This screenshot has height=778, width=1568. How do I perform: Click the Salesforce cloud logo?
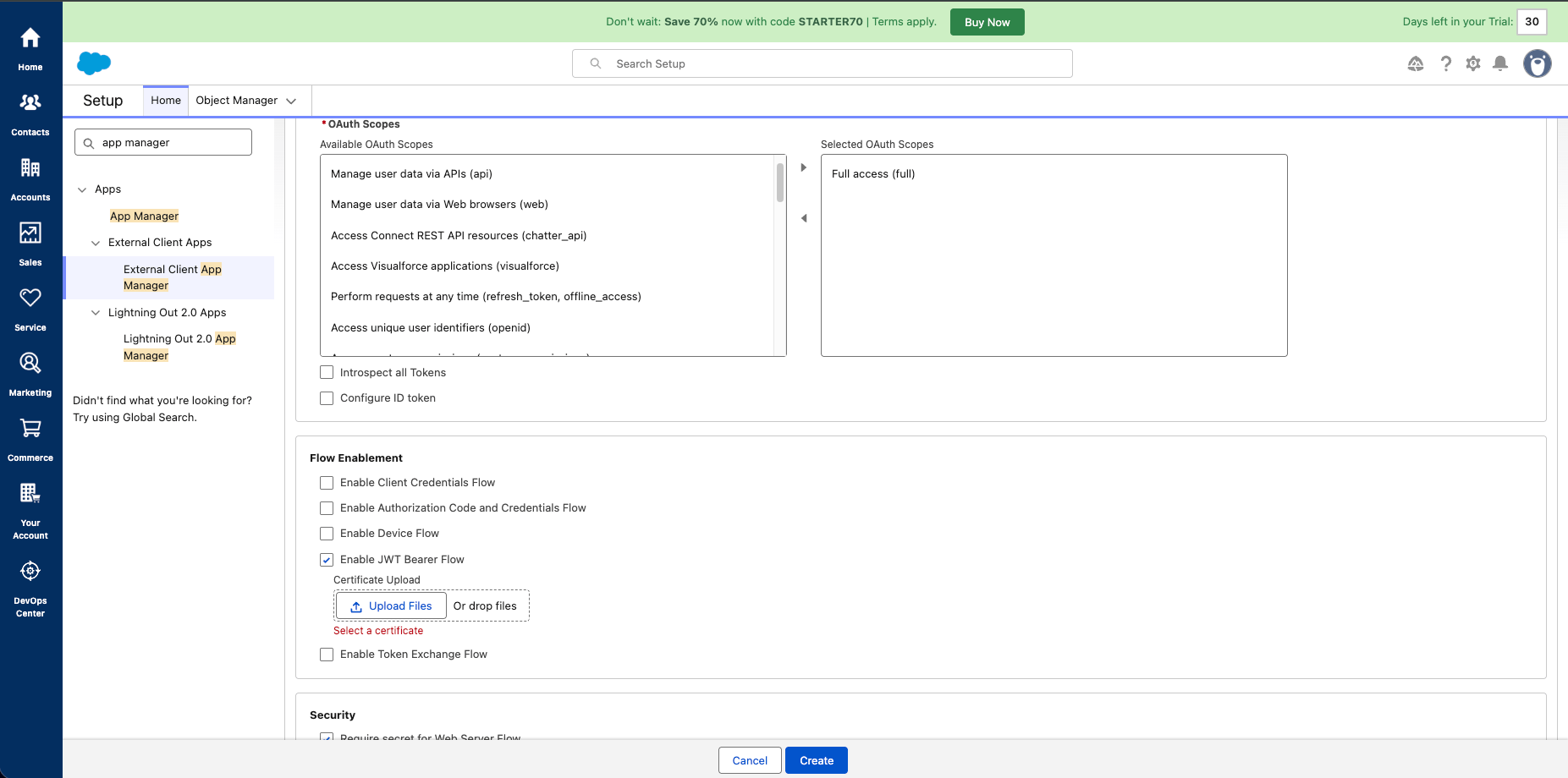94,63
